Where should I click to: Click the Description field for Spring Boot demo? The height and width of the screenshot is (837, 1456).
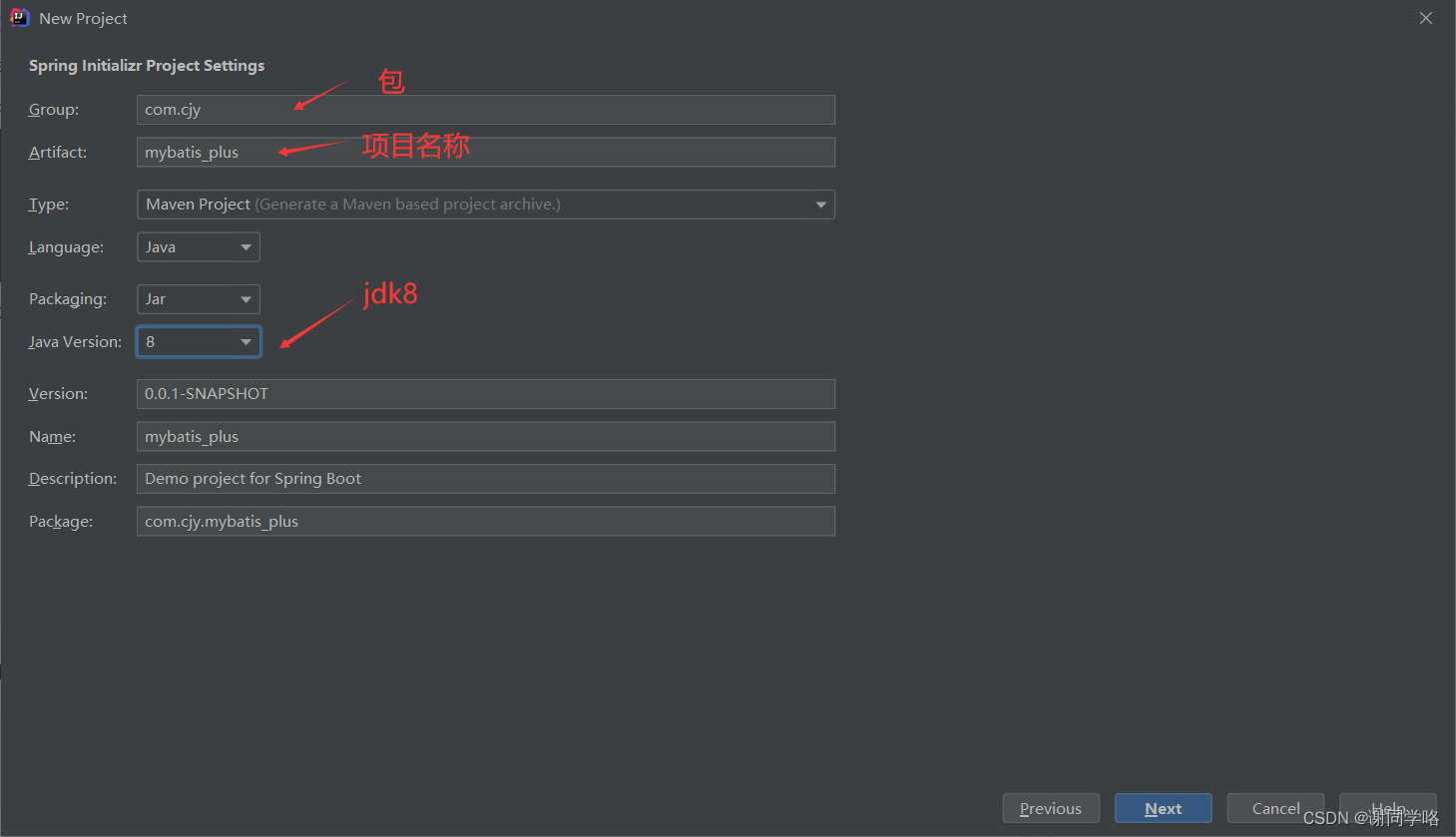(x=485, y=479)
